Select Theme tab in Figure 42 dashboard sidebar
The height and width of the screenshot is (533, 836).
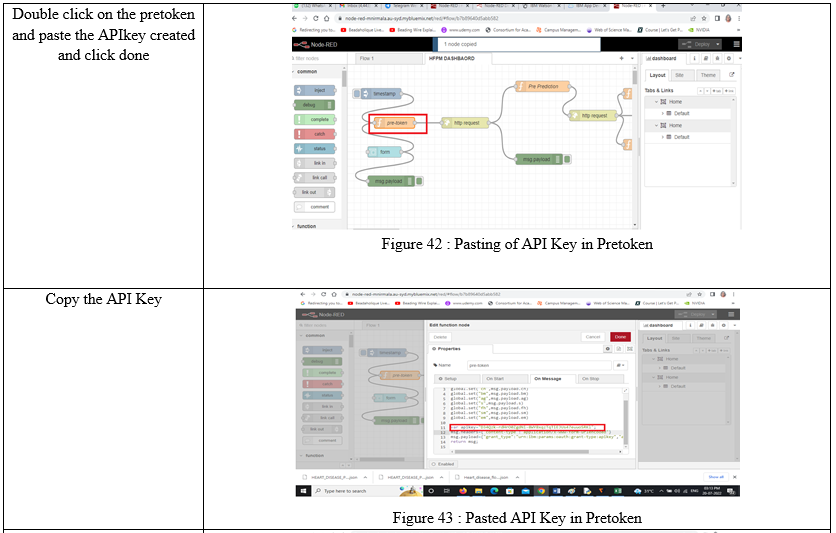(x=708, y=75)
